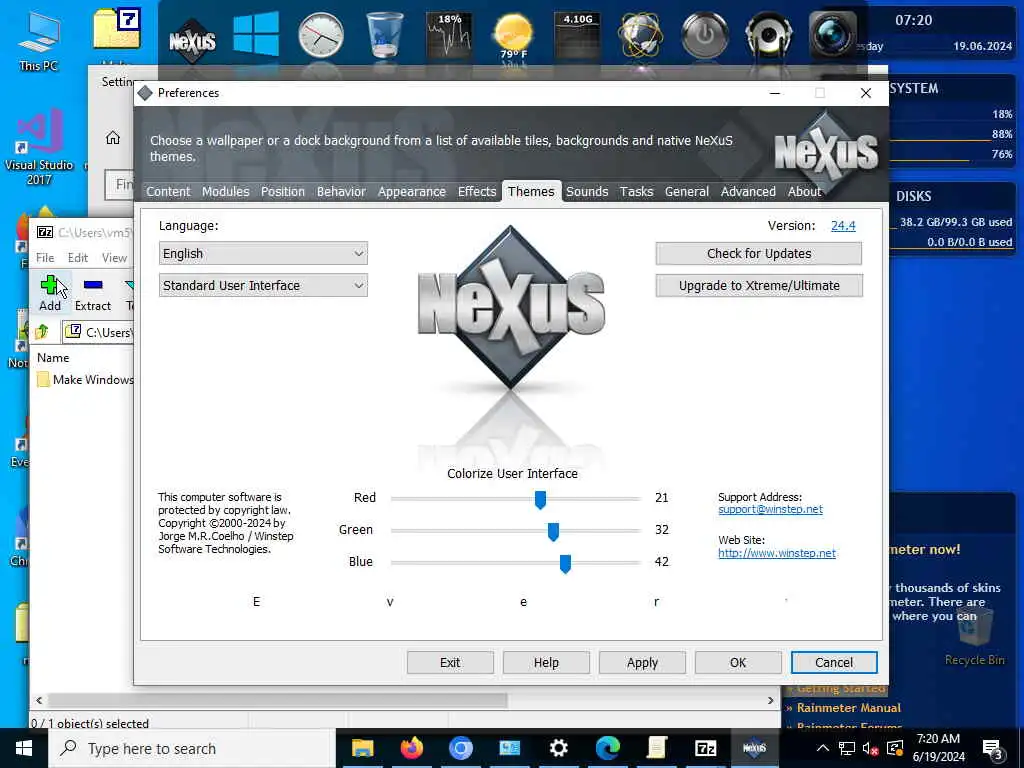Open the Effects tab
The height and width of the screenshot is (768, 1024).
(477, 191)
